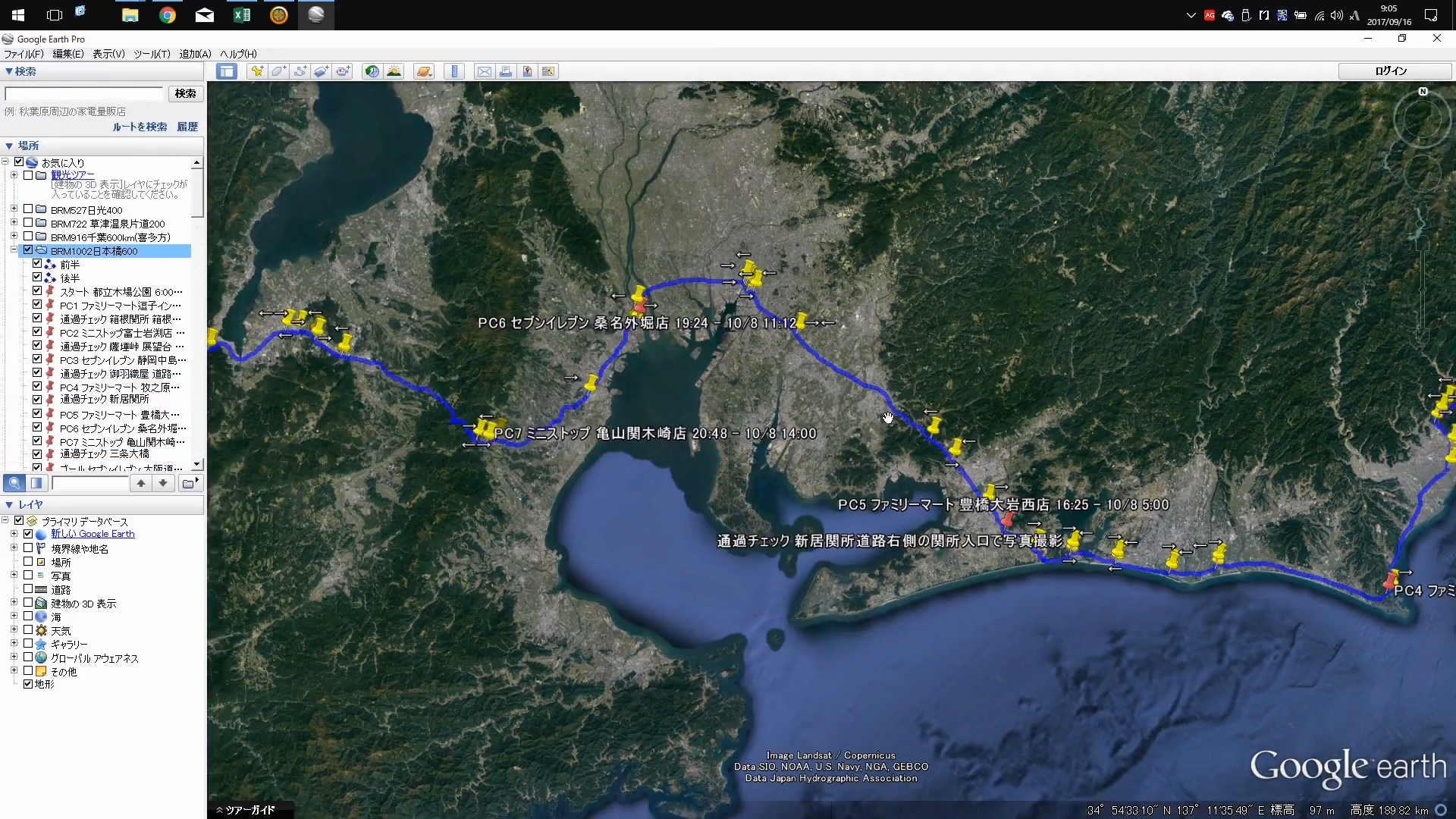Check the BRM722 草津温泉片道200 checkbox
Viewport: 1456px width, 819px height.
28,223
